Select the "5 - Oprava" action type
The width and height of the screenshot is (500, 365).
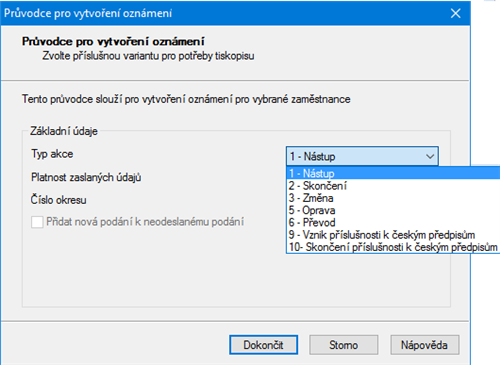pos(393,210)
